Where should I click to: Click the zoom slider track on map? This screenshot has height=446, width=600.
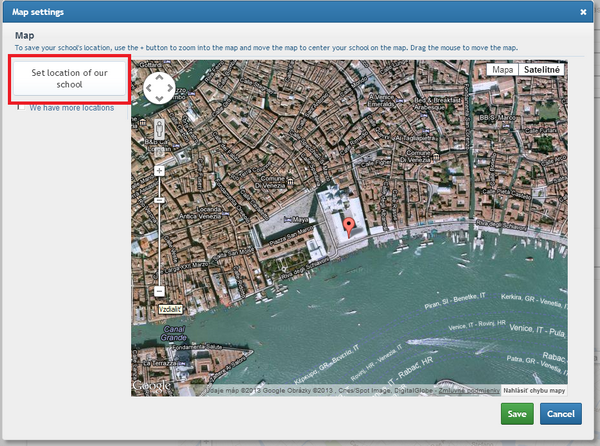(x=159, y=240)
